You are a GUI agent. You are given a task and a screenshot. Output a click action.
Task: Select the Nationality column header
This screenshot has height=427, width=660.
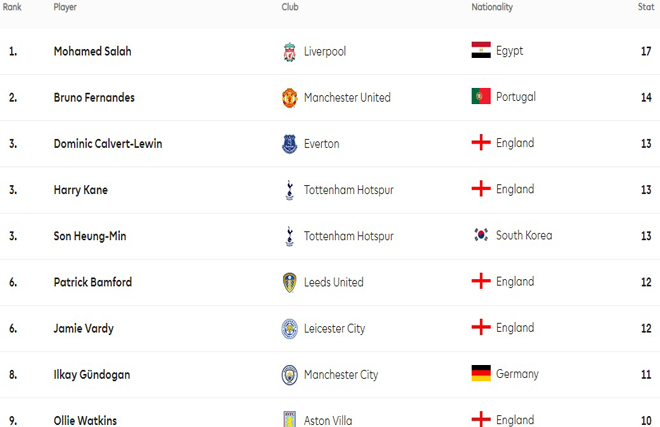pos(492,7)
